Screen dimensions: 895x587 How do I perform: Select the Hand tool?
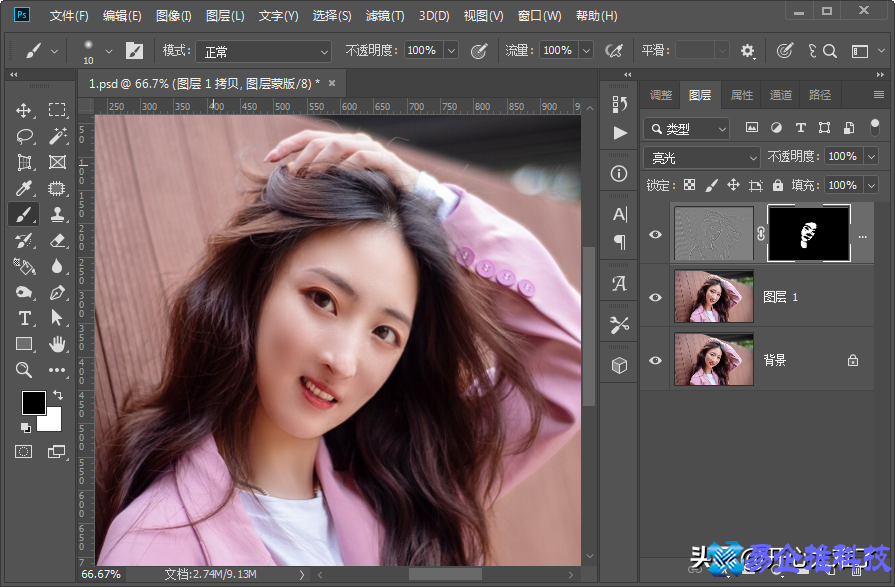click(x=57, y=344)
